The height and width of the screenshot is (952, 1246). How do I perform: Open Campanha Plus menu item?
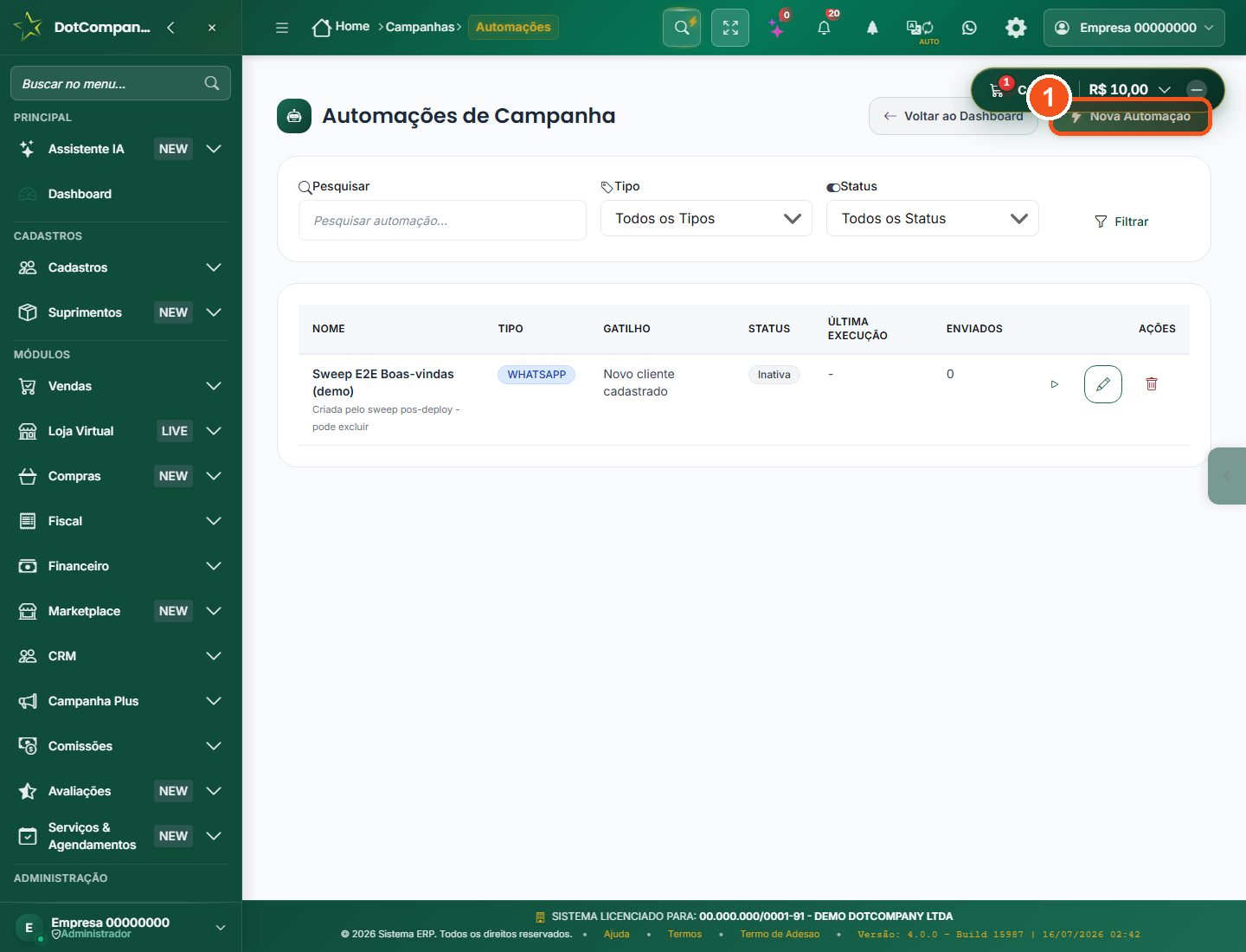[121, 701]
